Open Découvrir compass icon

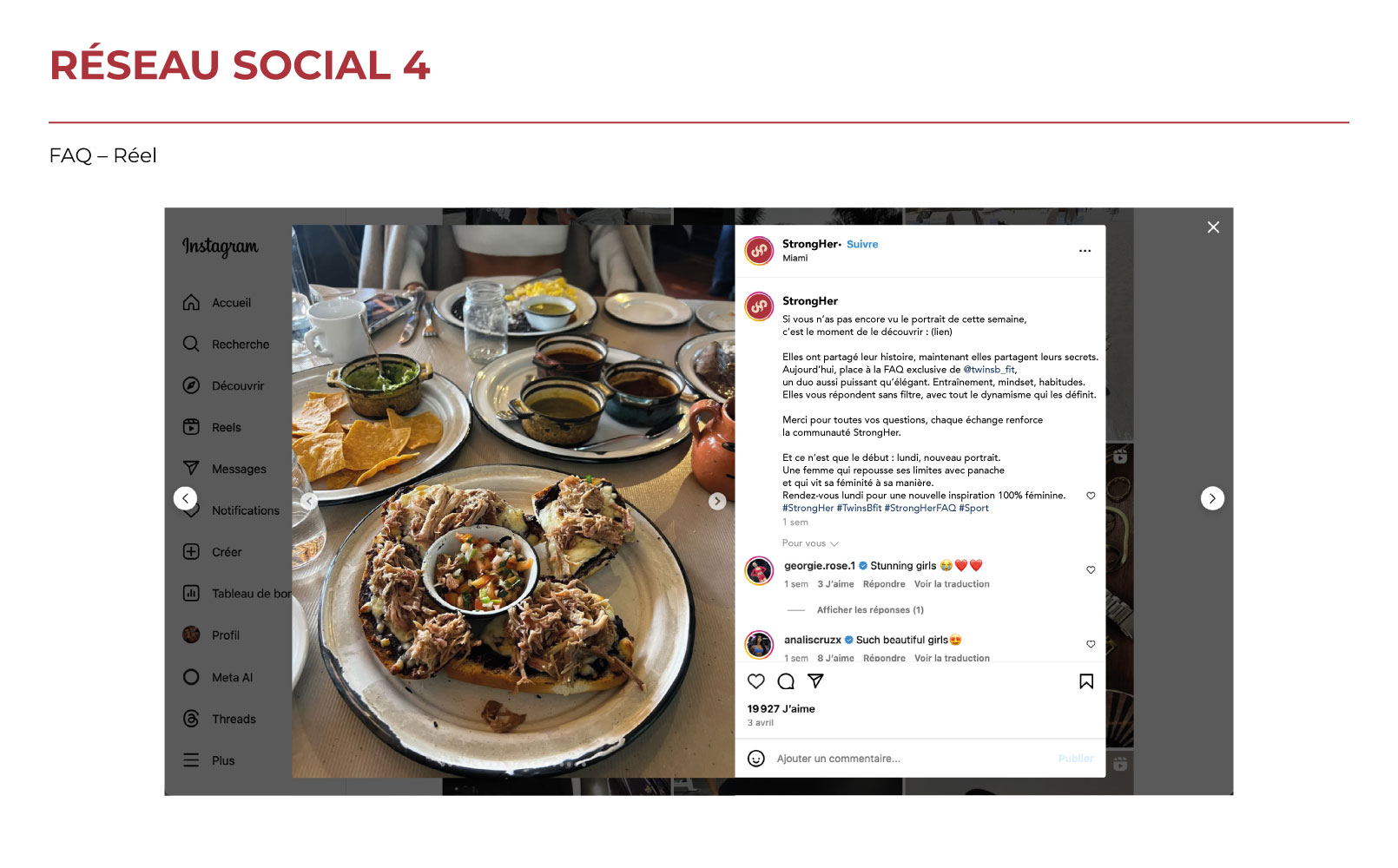pos(191,385)
